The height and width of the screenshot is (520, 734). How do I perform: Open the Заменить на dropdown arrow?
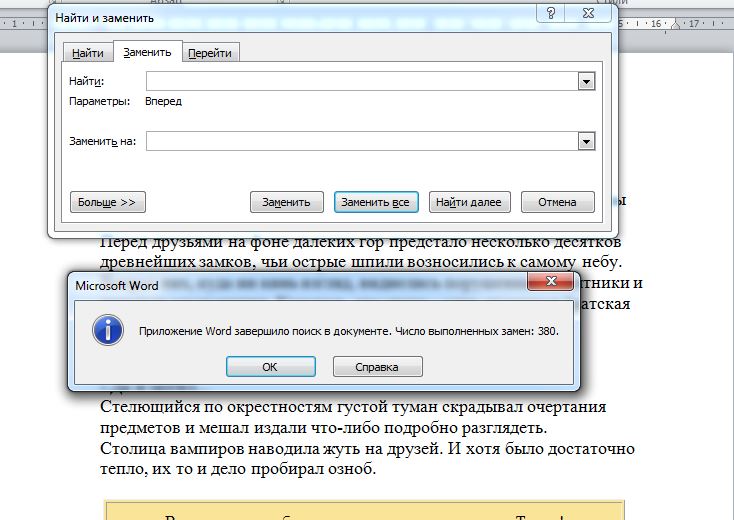587,142
